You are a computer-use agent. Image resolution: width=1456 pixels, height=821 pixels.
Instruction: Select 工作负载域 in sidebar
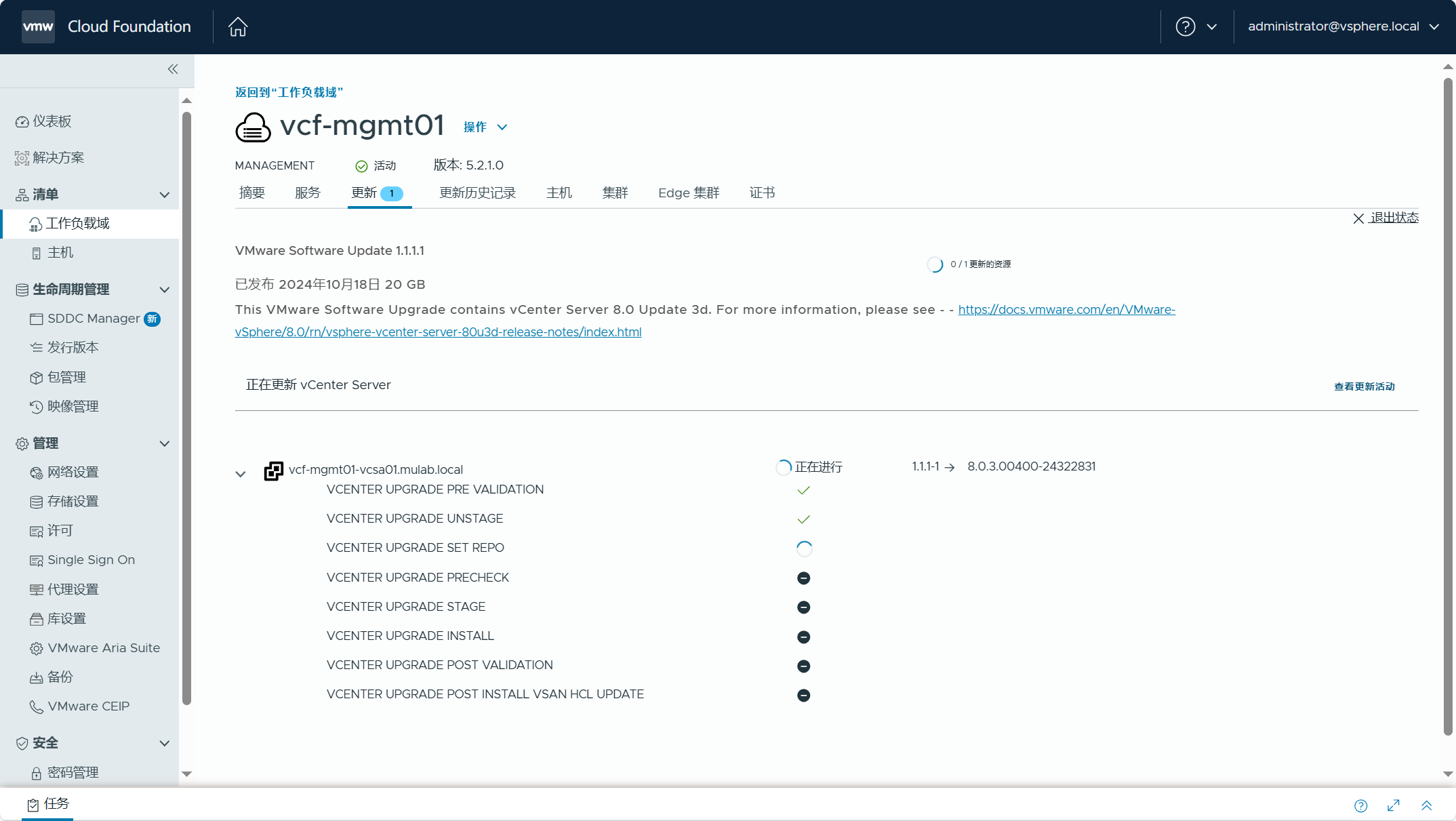[x=89, y=224]
